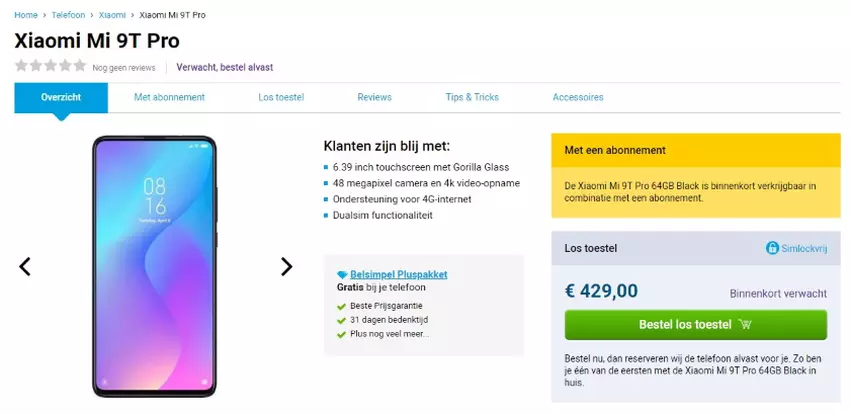Viewport: 850px width, 414px height.
Task: Click 'Verwacht, bestel alvast' link
Action: (224, 67)
